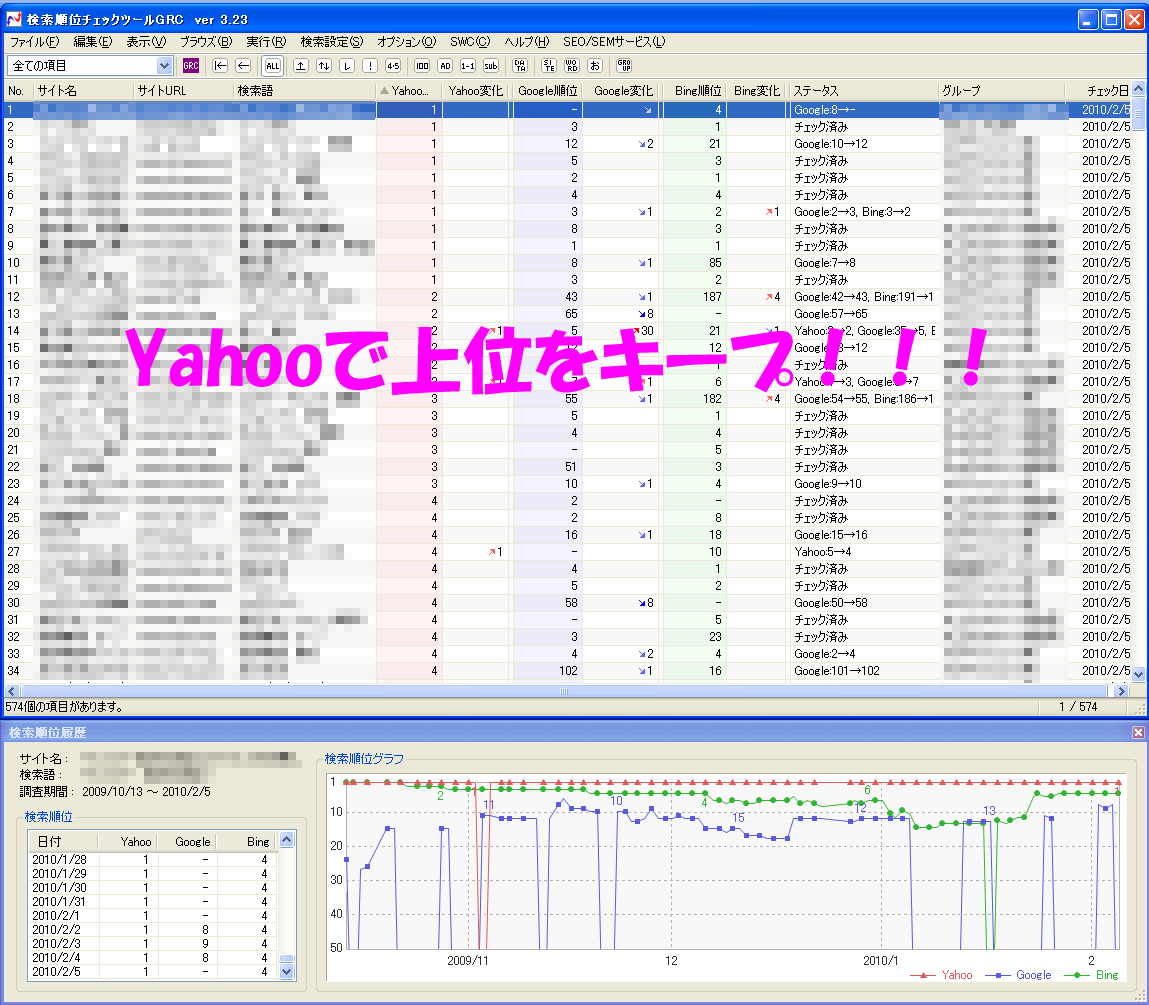Click status cell 'Yahoo:5→4'
This screenshot has height=1005, width=1149.
[x=822, y=552]
